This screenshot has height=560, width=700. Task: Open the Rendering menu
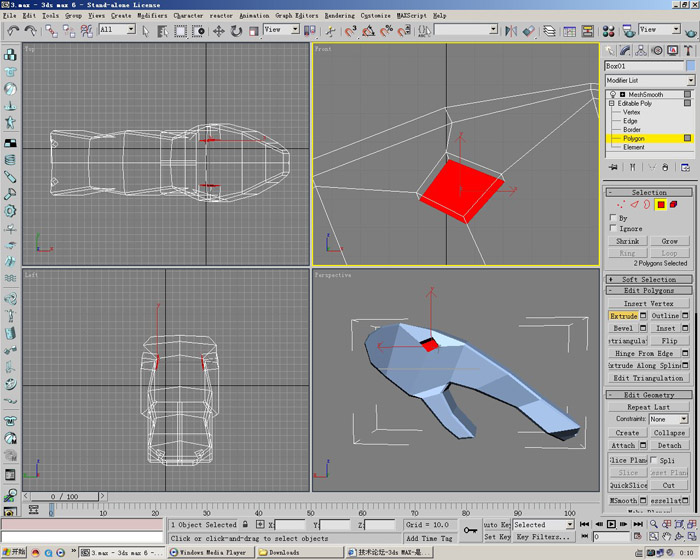tap(339, 16)
